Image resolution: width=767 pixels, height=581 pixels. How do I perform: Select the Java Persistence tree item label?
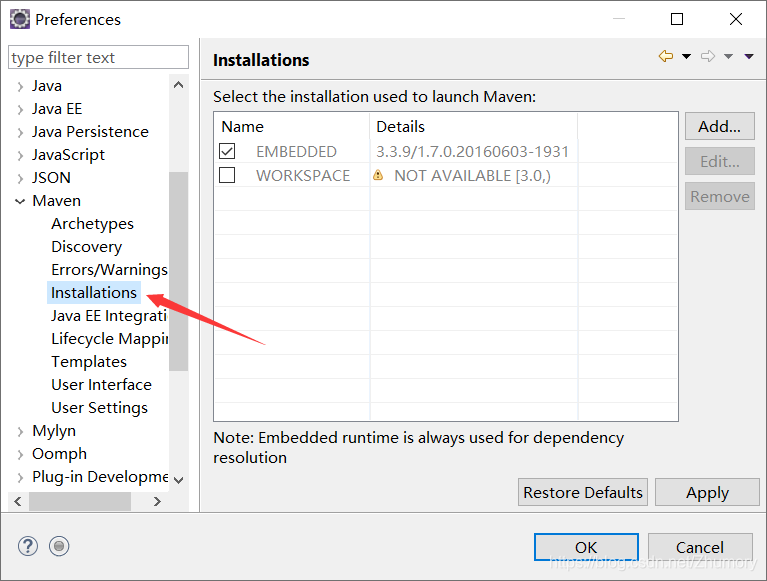90,132
